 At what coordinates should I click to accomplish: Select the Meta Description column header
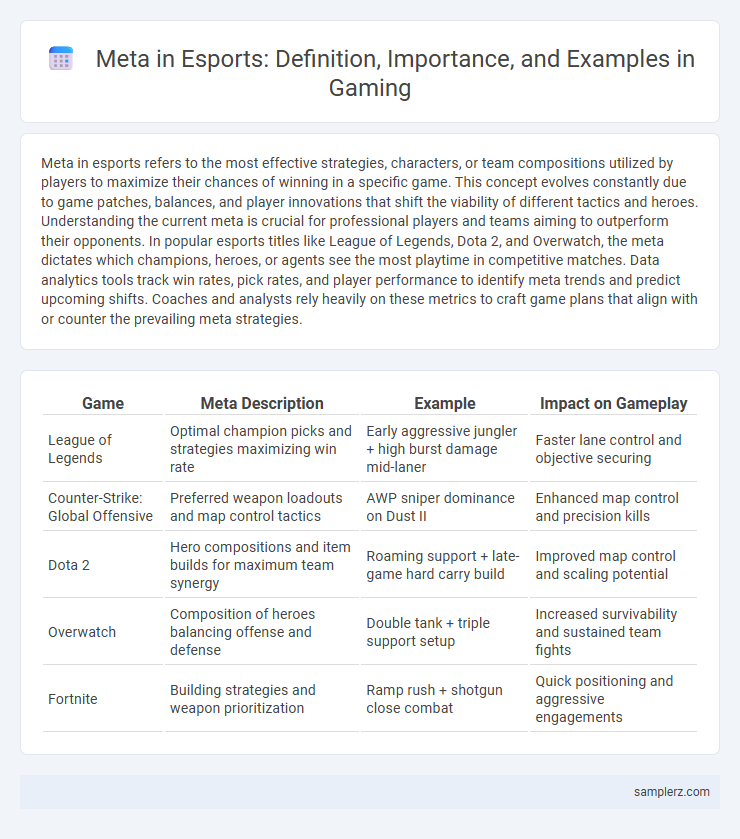click(262, 403)
